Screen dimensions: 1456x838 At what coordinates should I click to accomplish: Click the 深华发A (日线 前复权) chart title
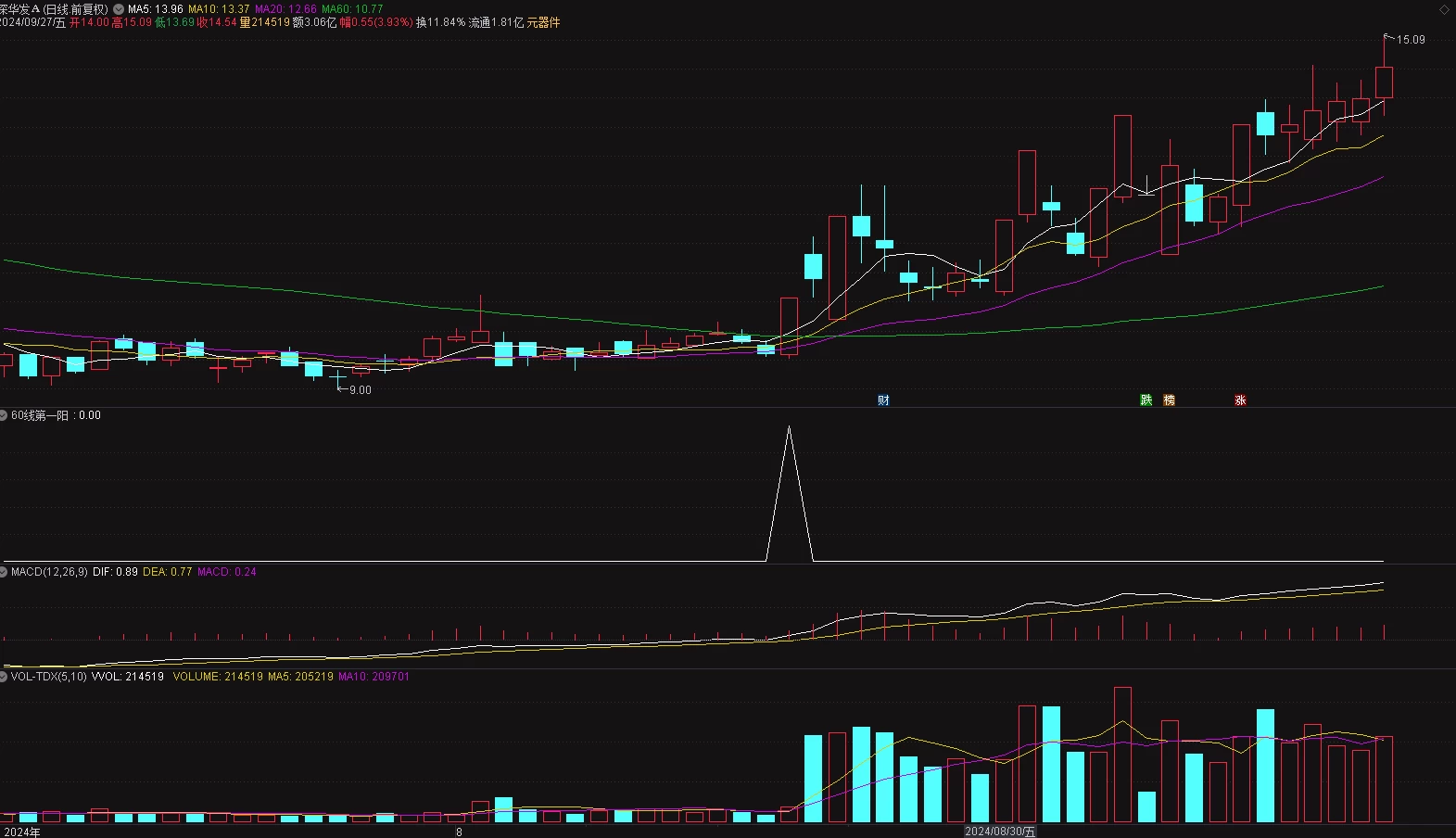click(x=54, y=9)
